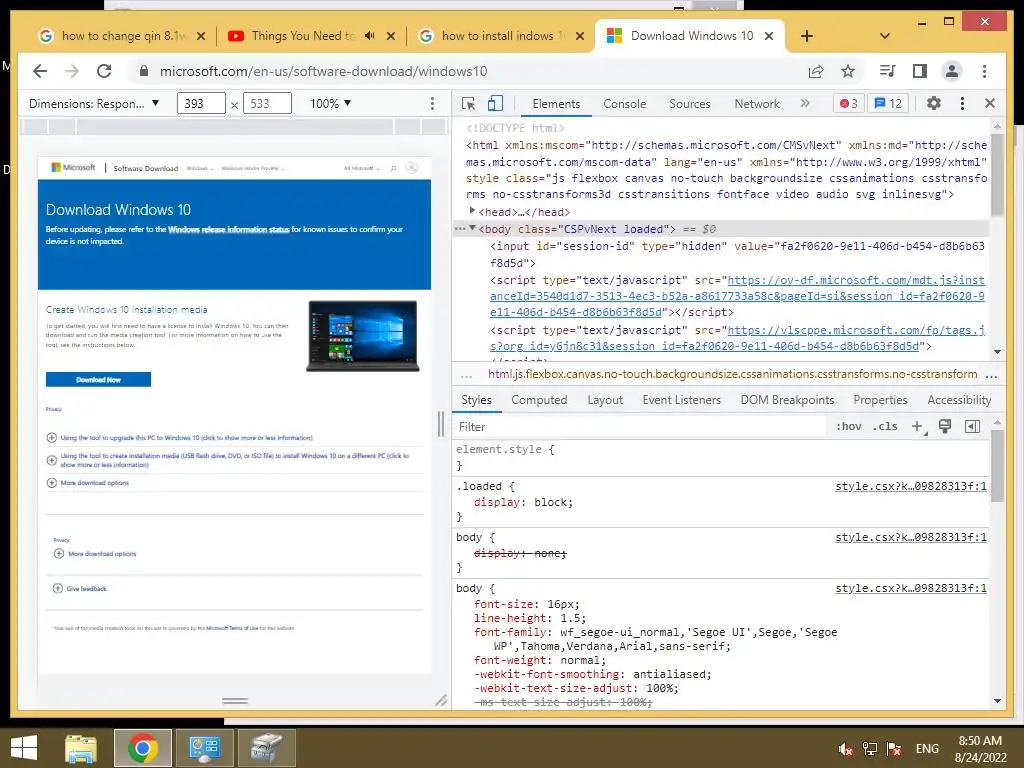Open the Chrome profile avatar

click(x=952, y=71)
